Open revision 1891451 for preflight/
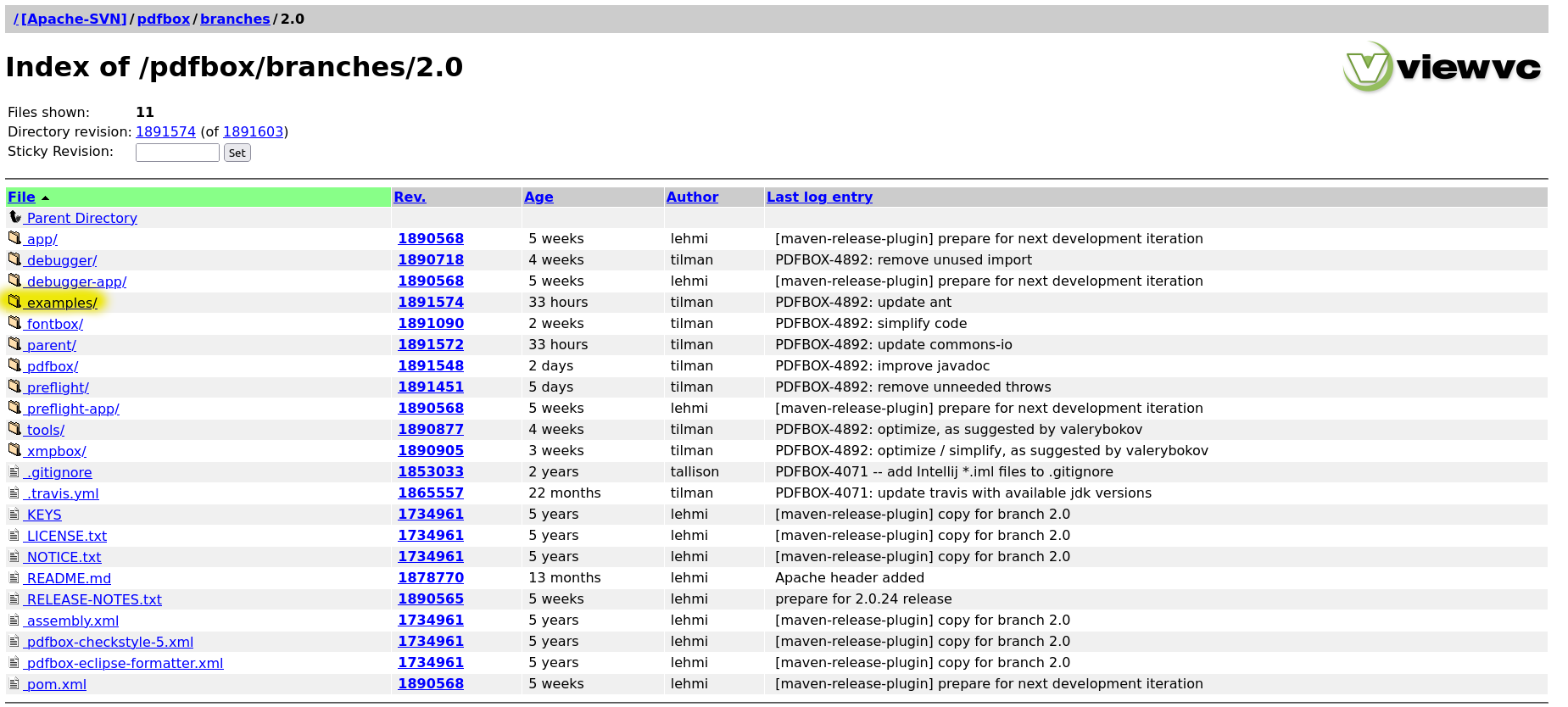 tap(431, 387)
